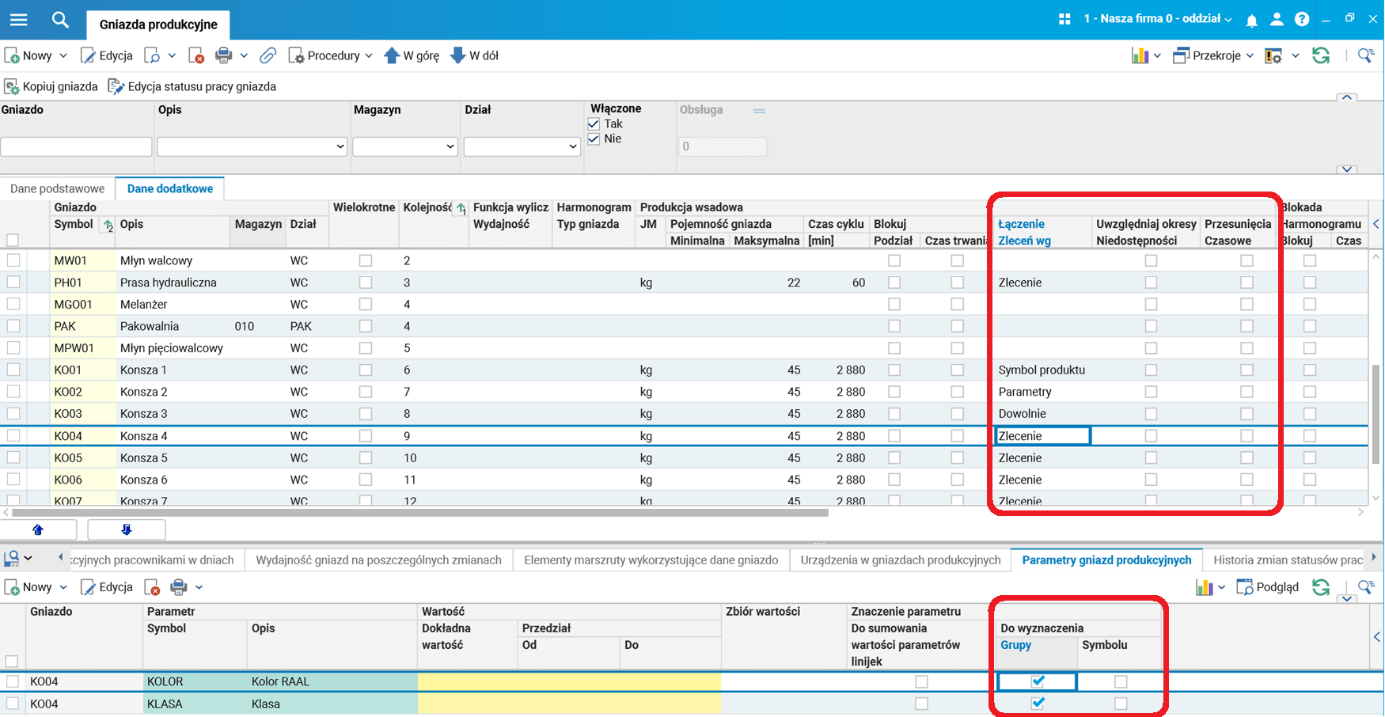This screenshot has width=1385, height=717.
Task: Click the print icon in top toolbar
Action: pyautogui.click(x=224, y=56)
